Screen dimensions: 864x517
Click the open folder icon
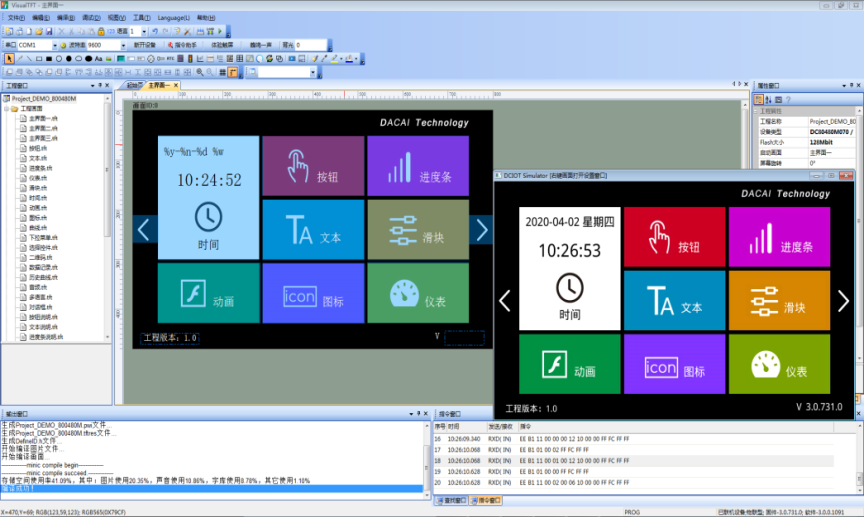pos(39,31)
